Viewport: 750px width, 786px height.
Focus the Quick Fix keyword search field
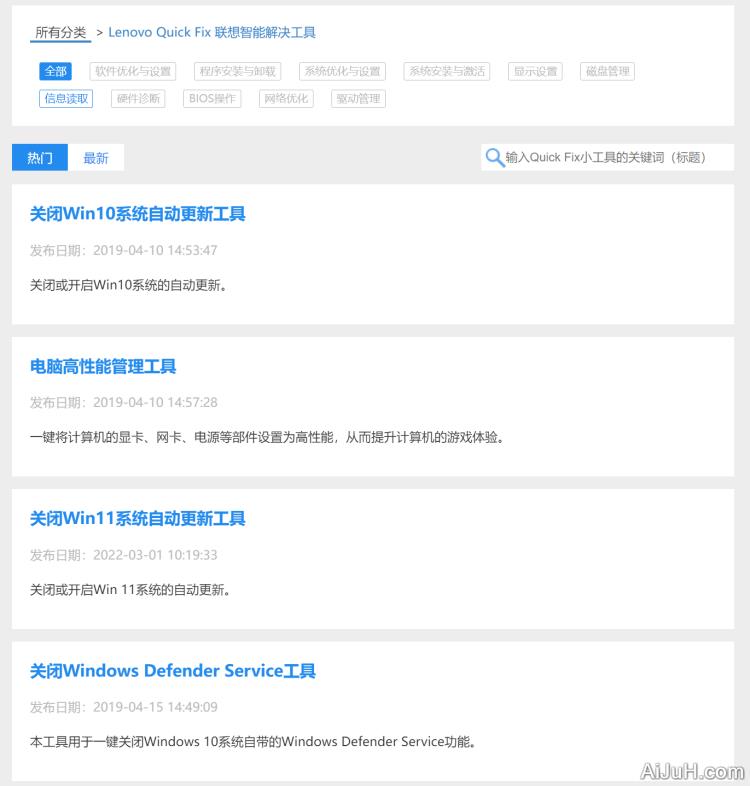click(608, 157)
